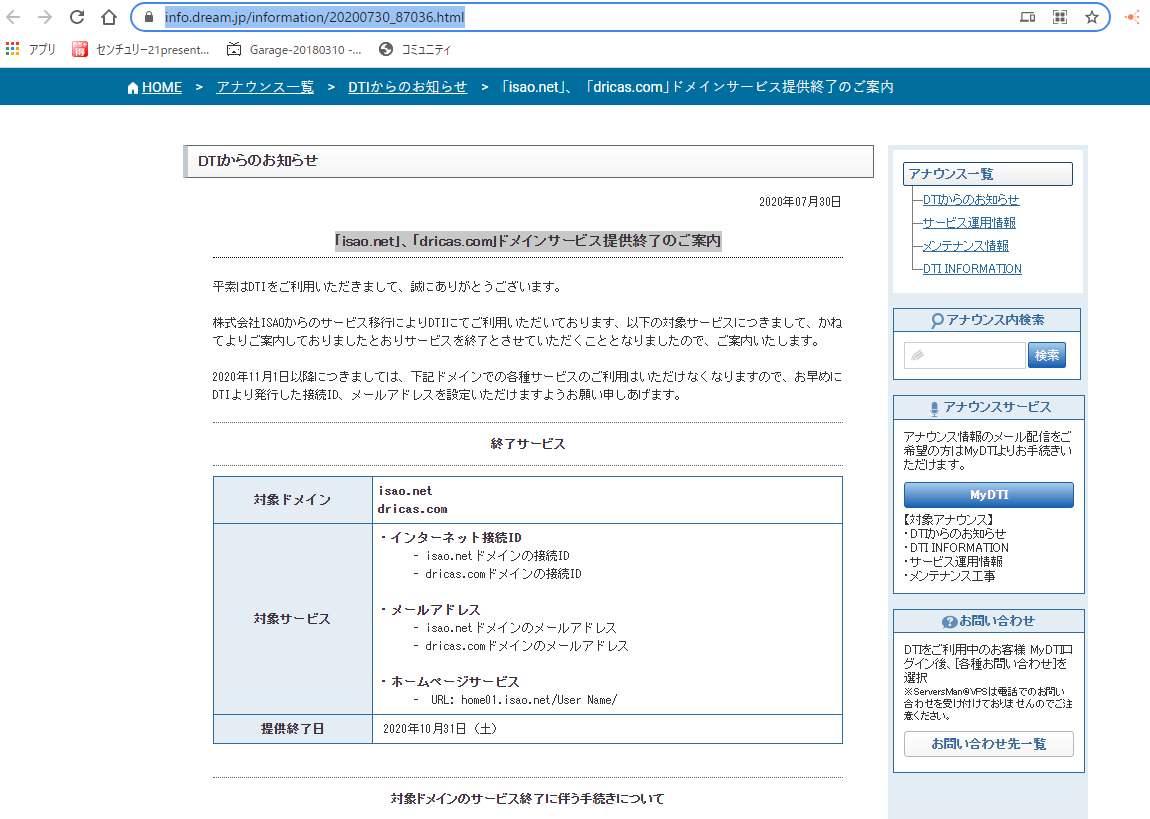Click the isao.net domain table cell text
The width and height of the screenshot is (1150, 819).
pyautogui.click(x=405, y=491)
